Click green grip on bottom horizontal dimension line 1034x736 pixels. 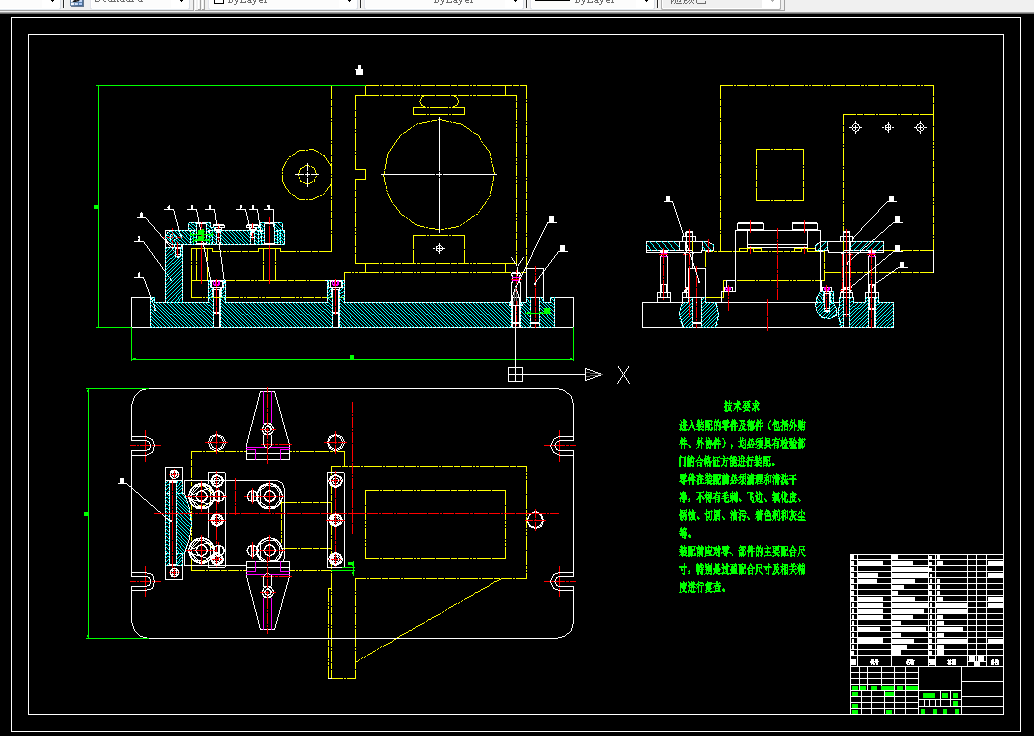click(352, 357)
